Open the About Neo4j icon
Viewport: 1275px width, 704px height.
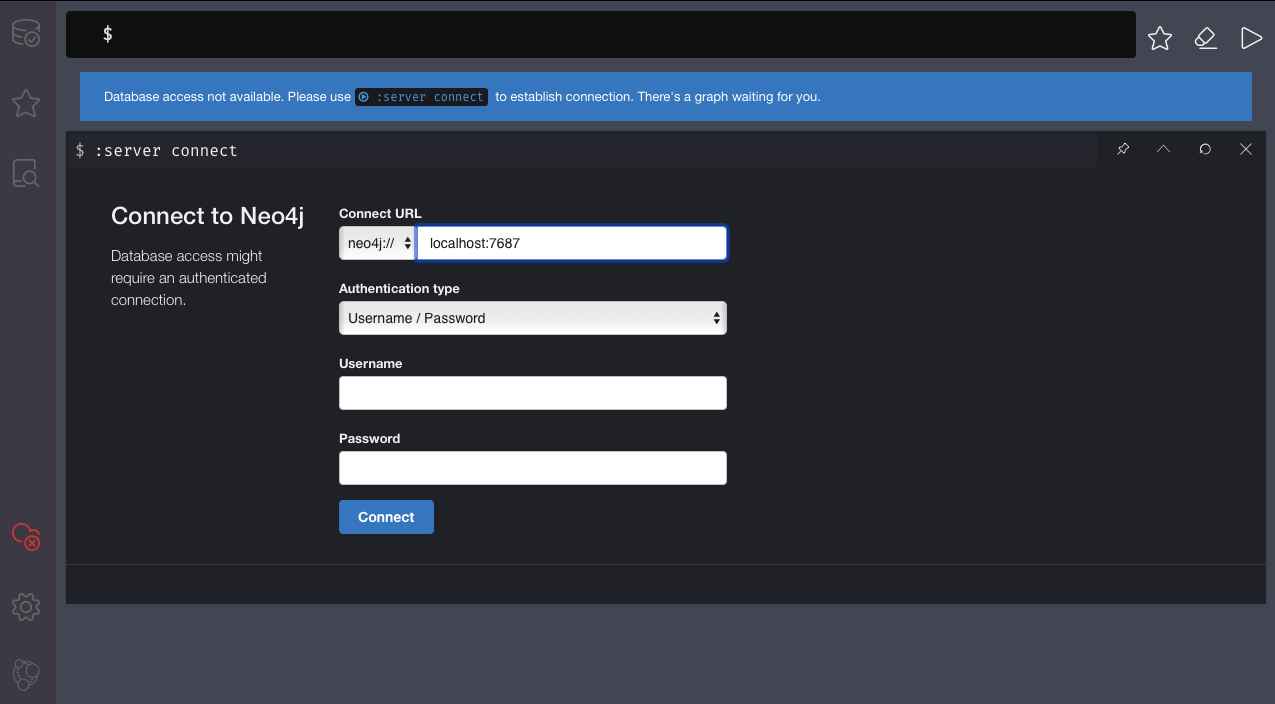point(26,674)
